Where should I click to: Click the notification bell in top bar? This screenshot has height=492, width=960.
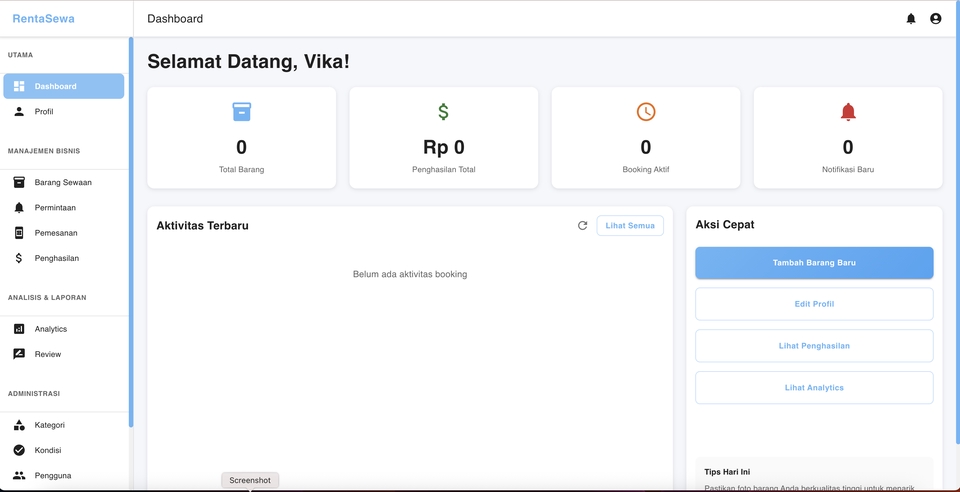click(x=911, y=19)
